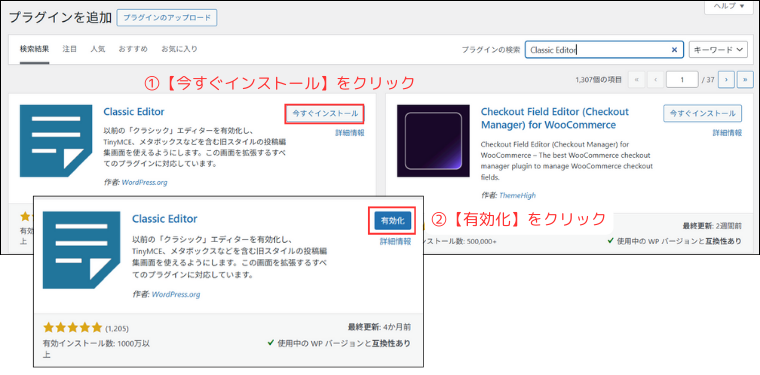Click the current page number field
Image resolution: width=760 pixels, height=375 pixels.
pyautogui.click(x=682, y=80)
